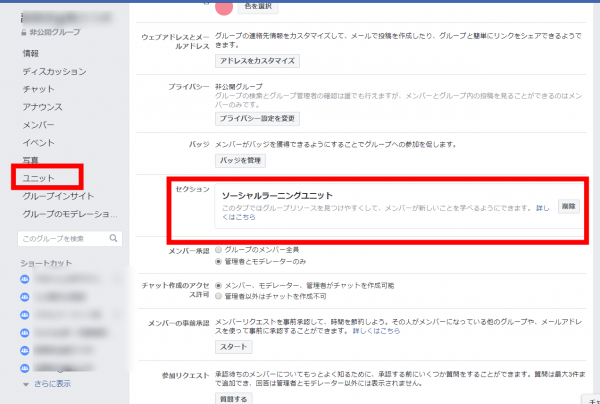This screenshot has height=404, width=600.
Task: Click the sixth shortcut group icon
Action: [24, 368]
